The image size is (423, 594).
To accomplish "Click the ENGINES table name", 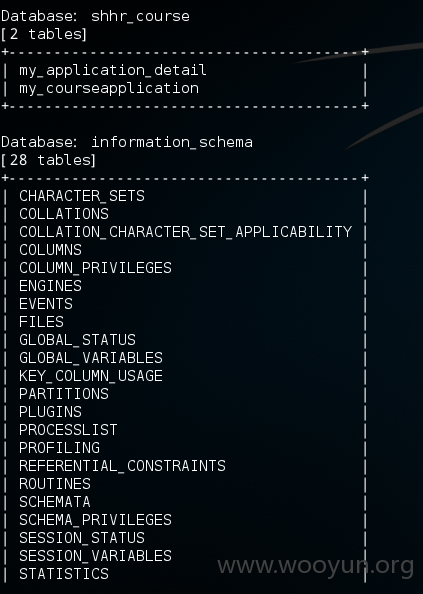I will coord(50,286).
